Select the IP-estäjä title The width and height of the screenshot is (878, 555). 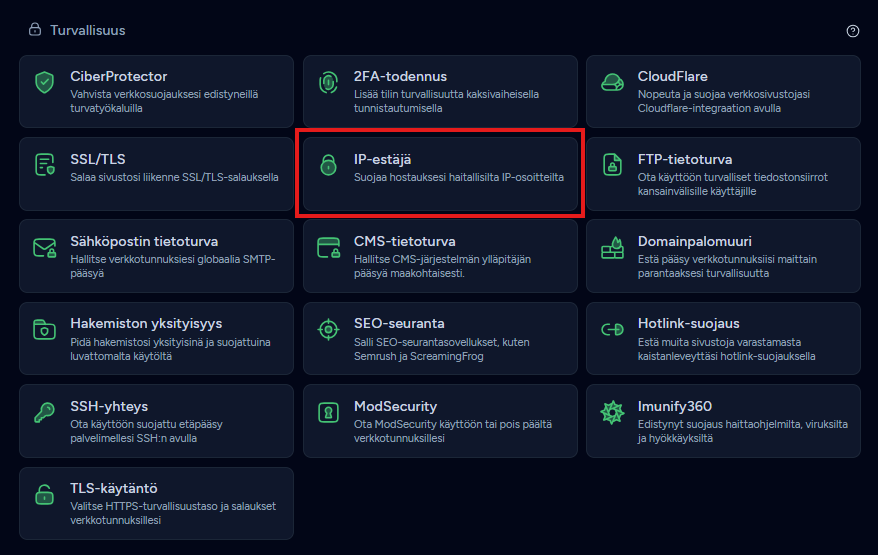point(382,159)
